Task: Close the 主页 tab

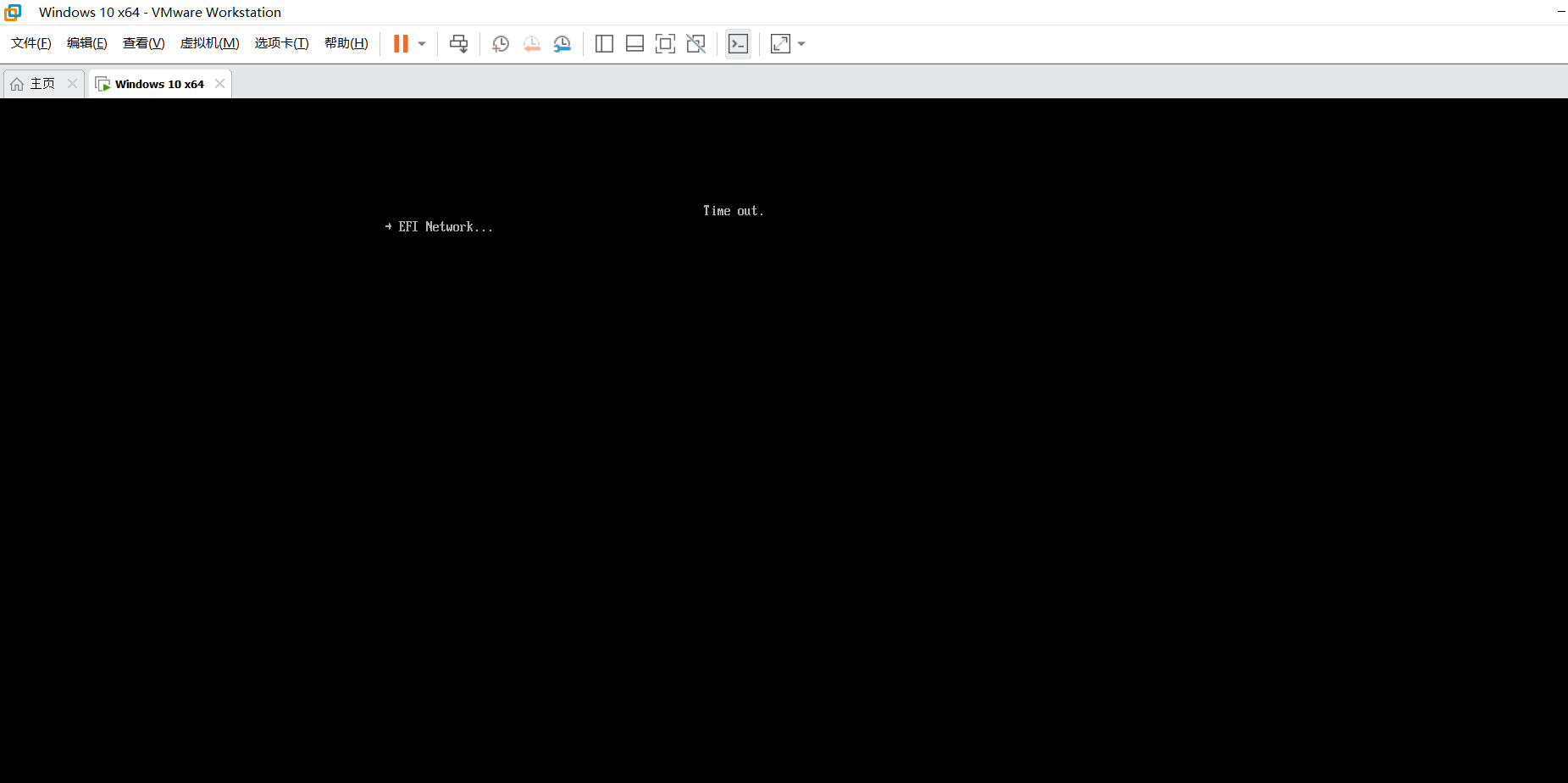Action: pyautogui.click(x=72, y=84)
